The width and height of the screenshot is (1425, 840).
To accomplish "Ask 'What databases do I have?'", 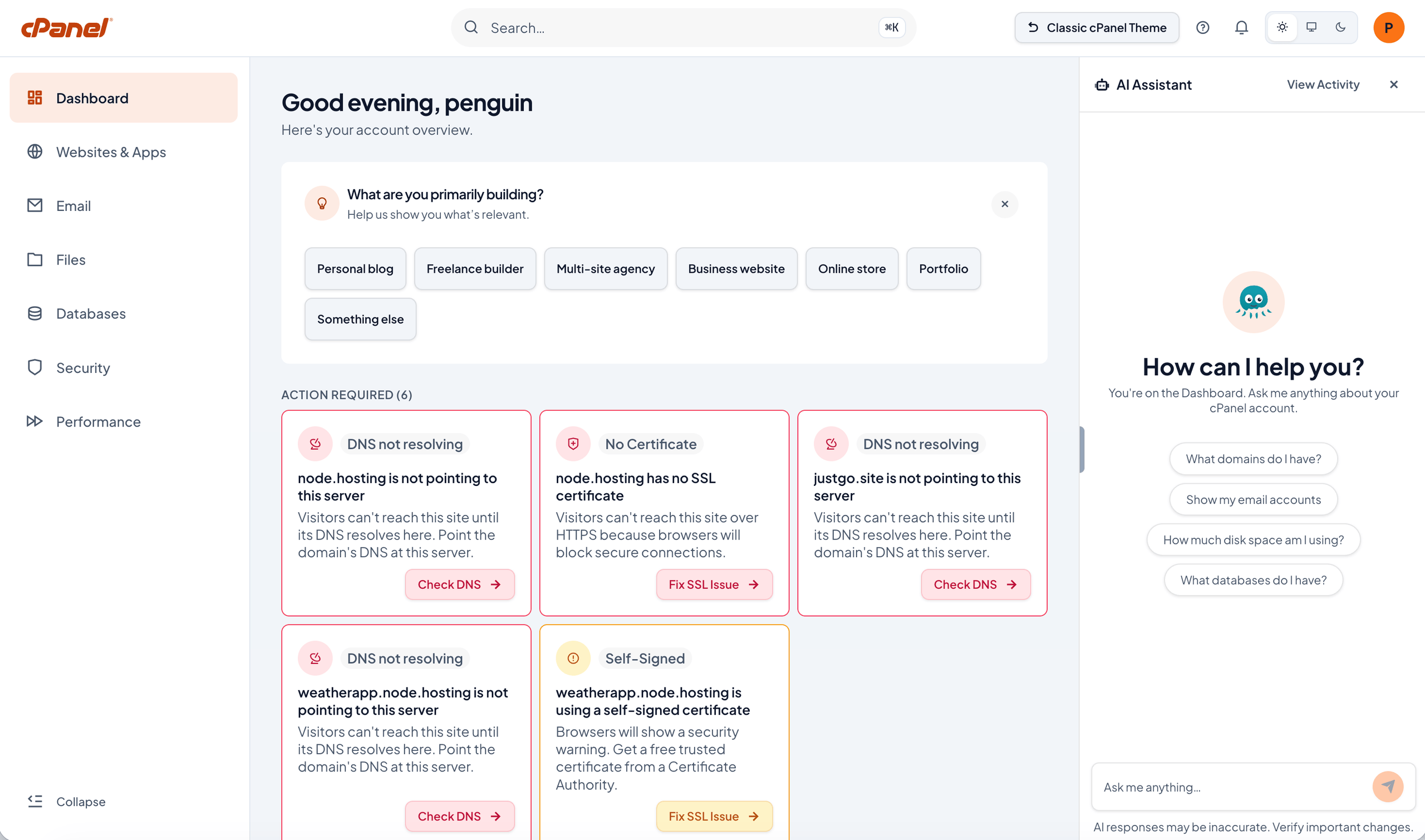I will (x=1253, y=579).
